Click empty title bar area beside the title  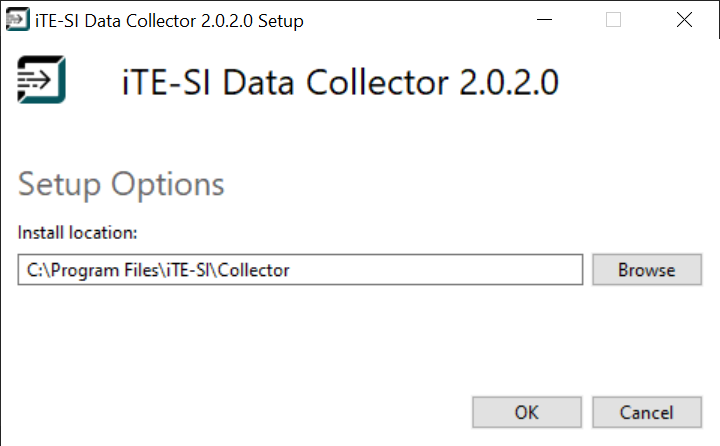(x=420, y=20)
